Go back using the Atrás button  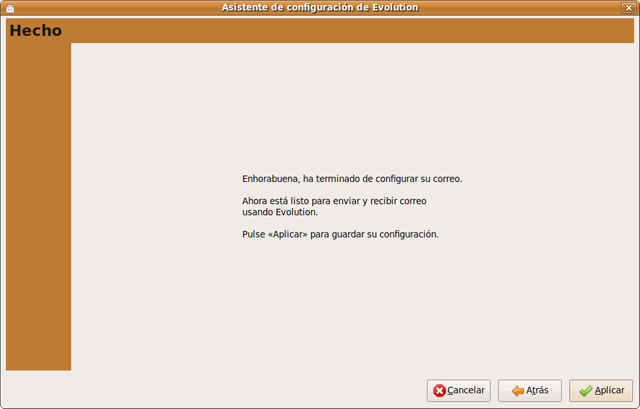[x=530, y=391]
